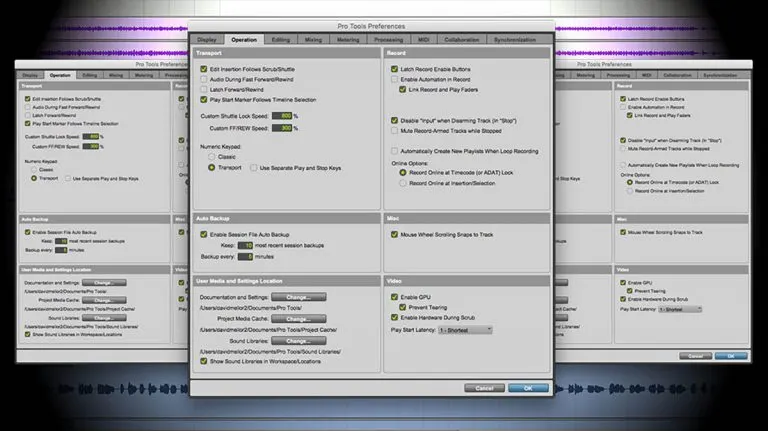Select Synchronization tab in right background window
Image resolution: width=768 pixels, height=431 pixels.
720,75
